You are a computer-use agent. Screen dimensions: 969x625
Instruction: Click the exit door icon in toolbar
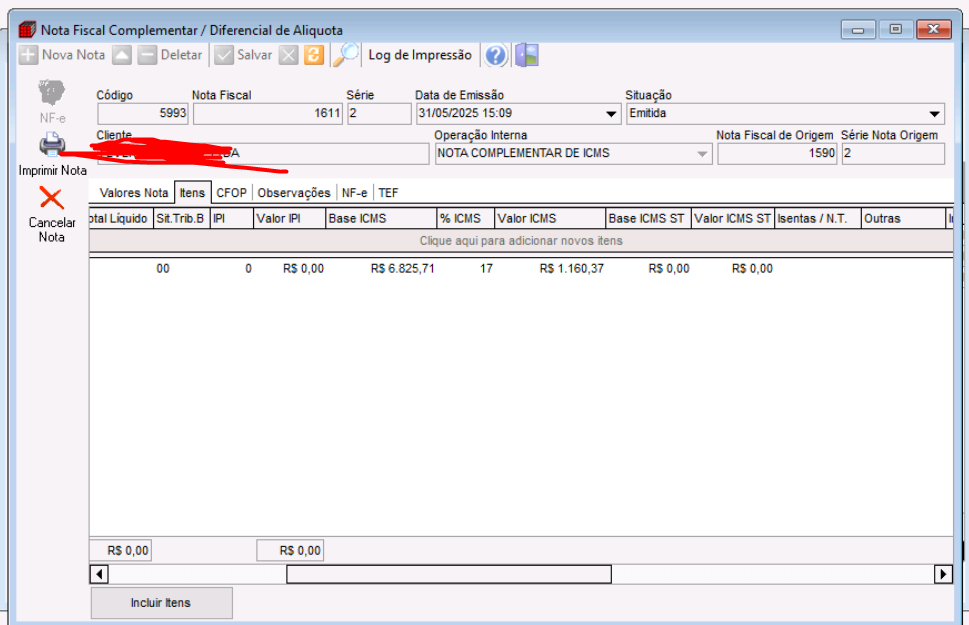[527, 55]
